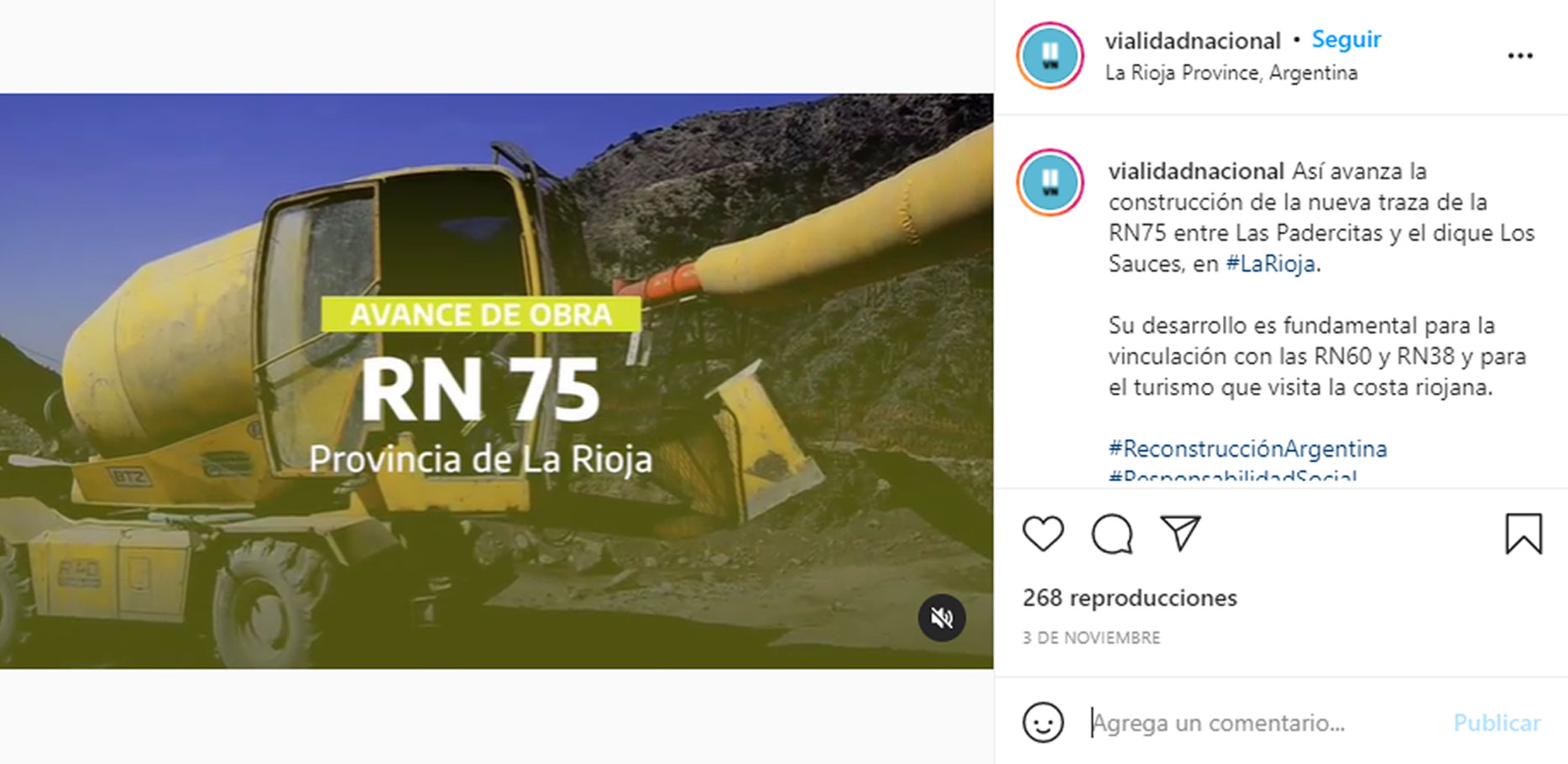The image size is (1568, 764).
Task: Save post with bookmark icon
Action: click(1524, 533)
